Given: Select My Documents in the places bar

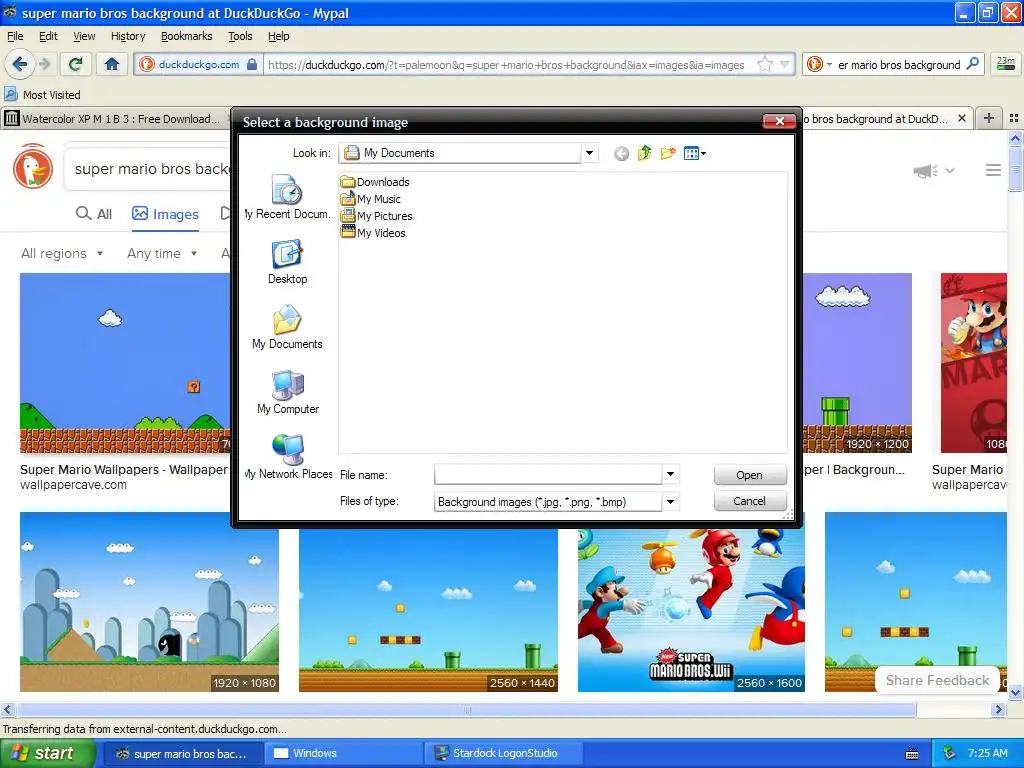Looking at the screenshot, I should point(287,327).
